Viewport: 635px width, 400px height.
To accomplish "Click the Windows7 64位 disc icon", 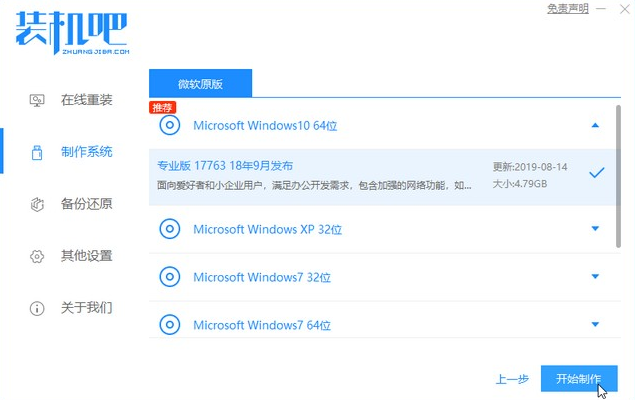I will click(x=170, y=324).
